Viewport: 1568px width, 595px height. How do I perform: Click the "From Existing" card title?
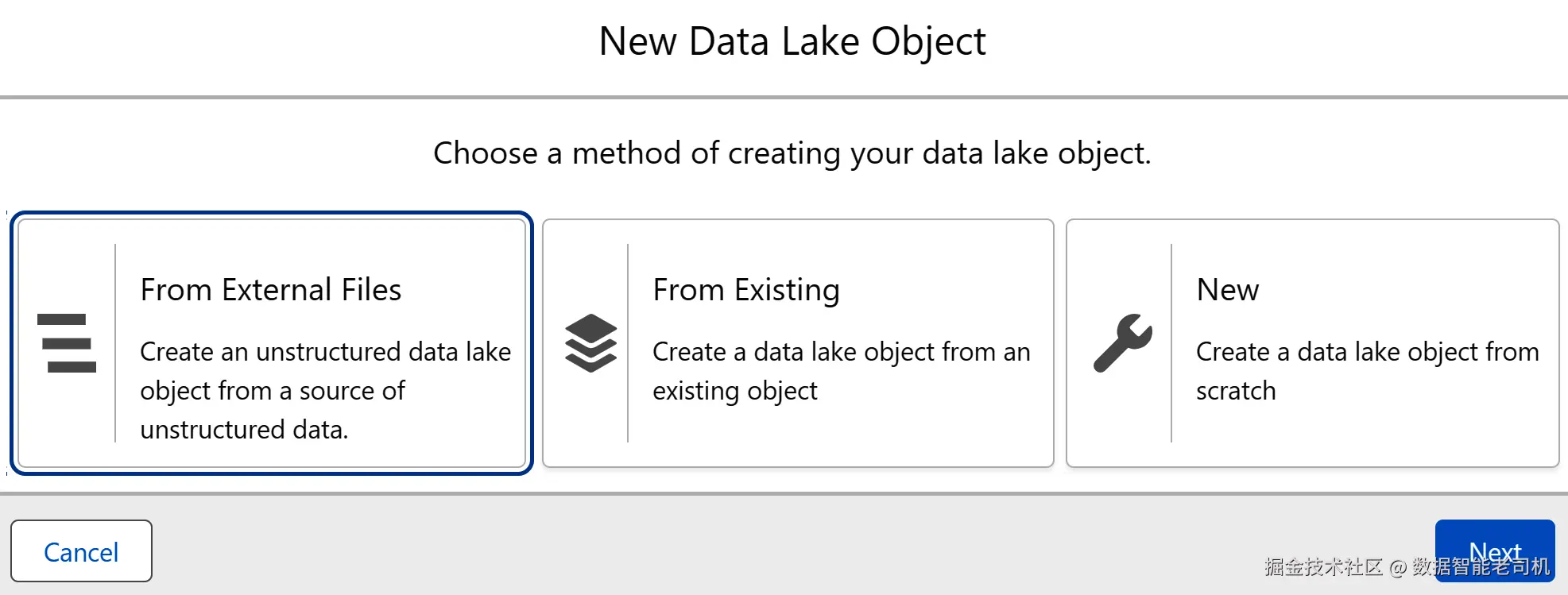pyautogui.click(x=745, y=290)
